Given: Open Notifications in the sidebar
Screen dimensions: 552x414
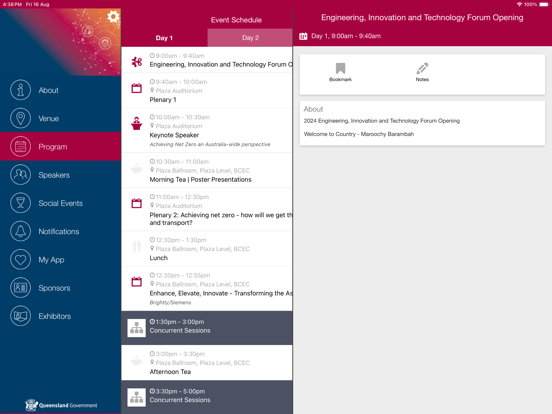Looking at the screenshot, I should [61, 231].
